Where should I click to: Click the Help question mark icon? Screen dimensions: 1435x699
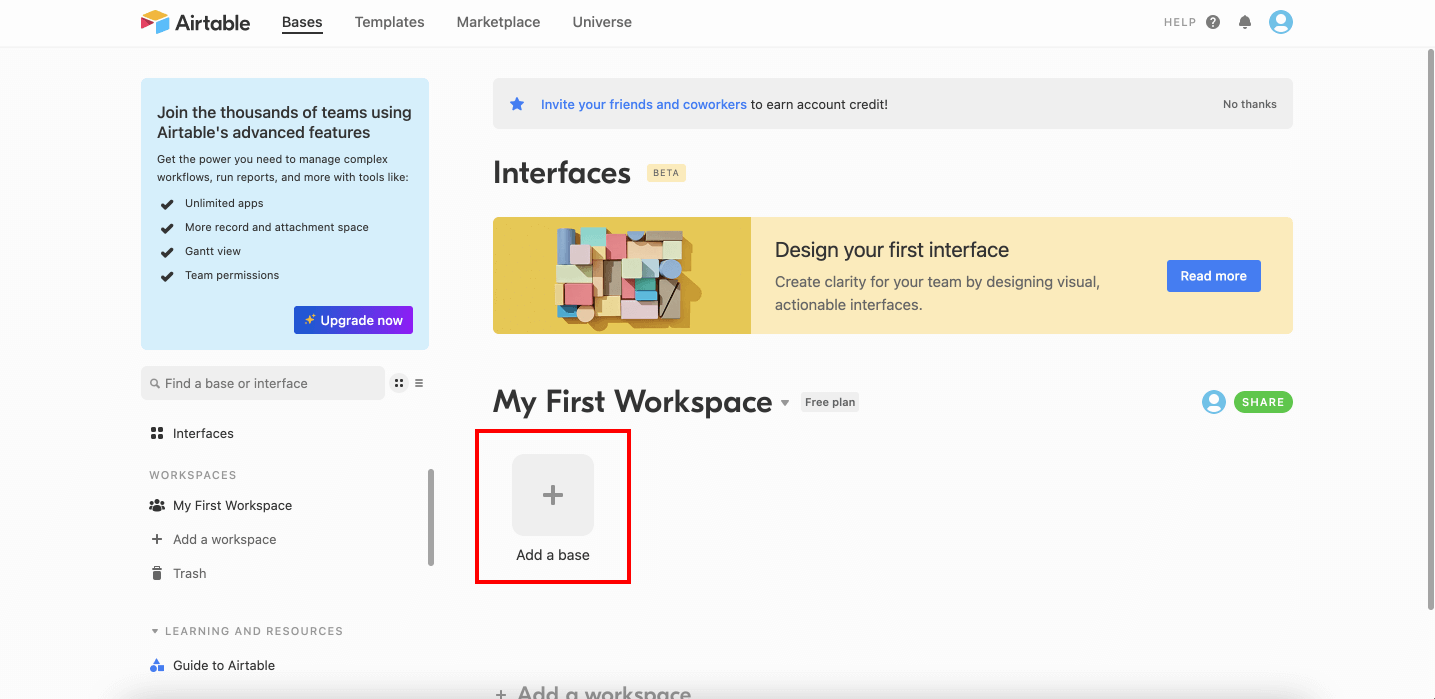pyautogui.click(x=1210, y=21)
